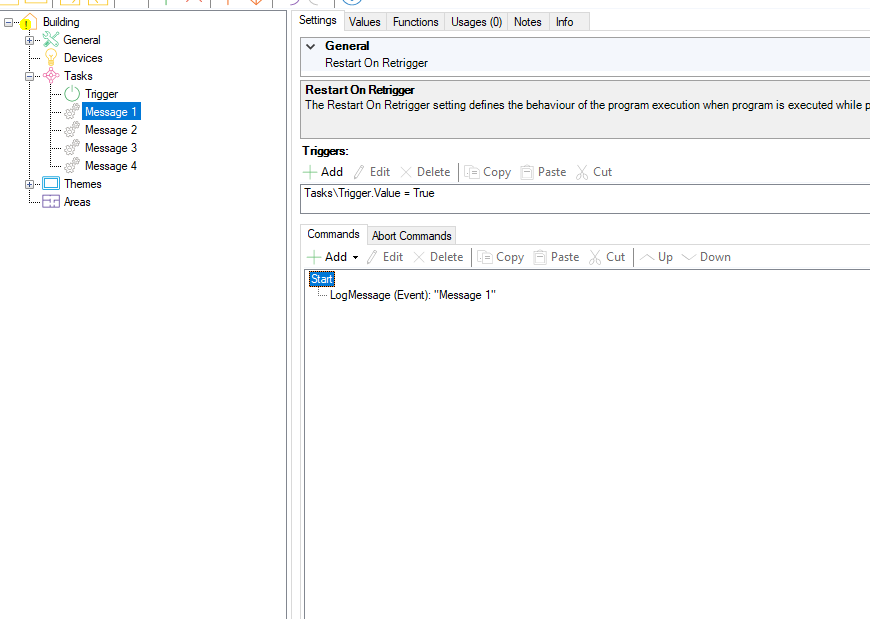Click the Trigger power icon
870x619 pixels.
(x=72, y=94)
